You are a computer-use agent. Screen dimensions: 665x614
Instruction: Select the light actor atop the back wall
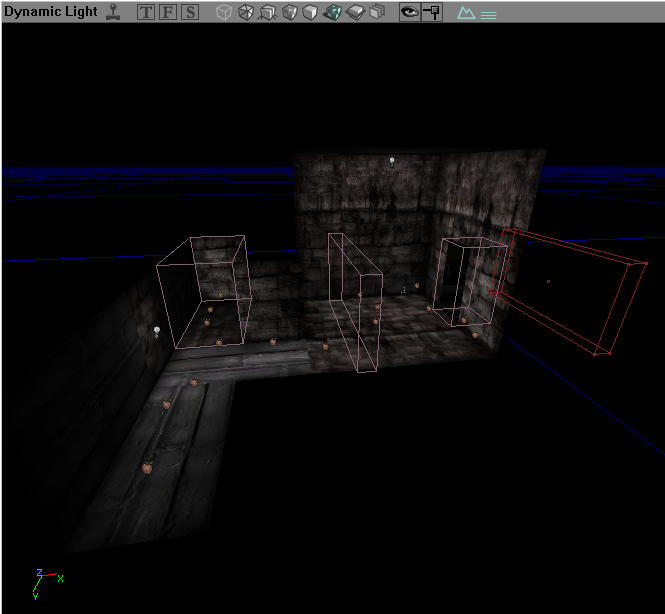click(393, 161)
